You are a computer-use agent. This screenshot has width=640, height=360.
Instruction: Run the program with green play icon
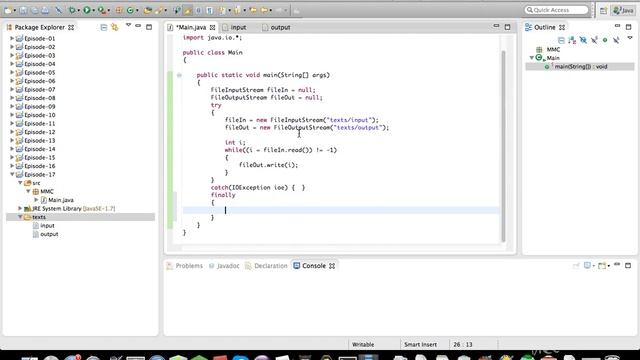click(87, 10)
